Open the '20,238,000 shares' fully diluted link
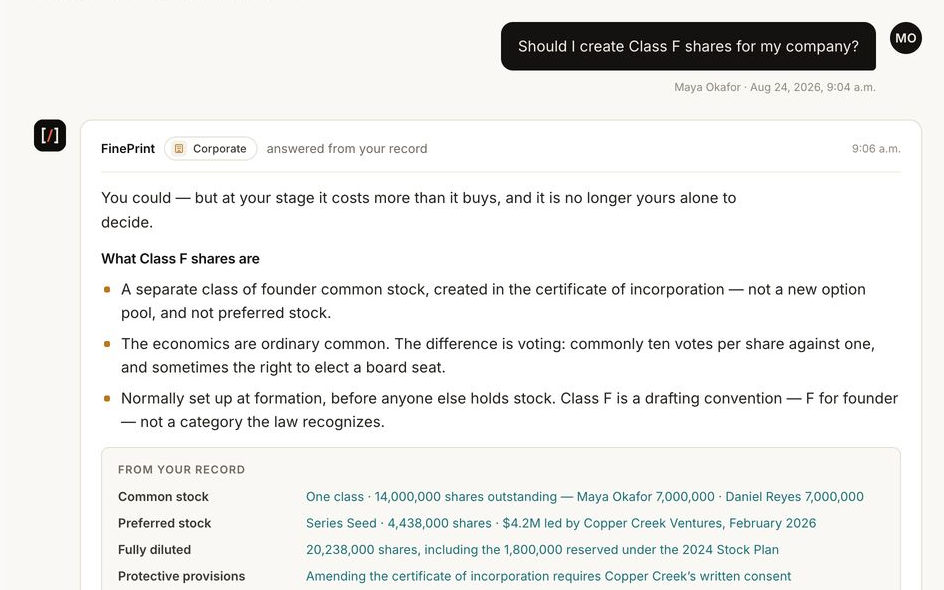The image size is (944, 590). click(542, 550)
